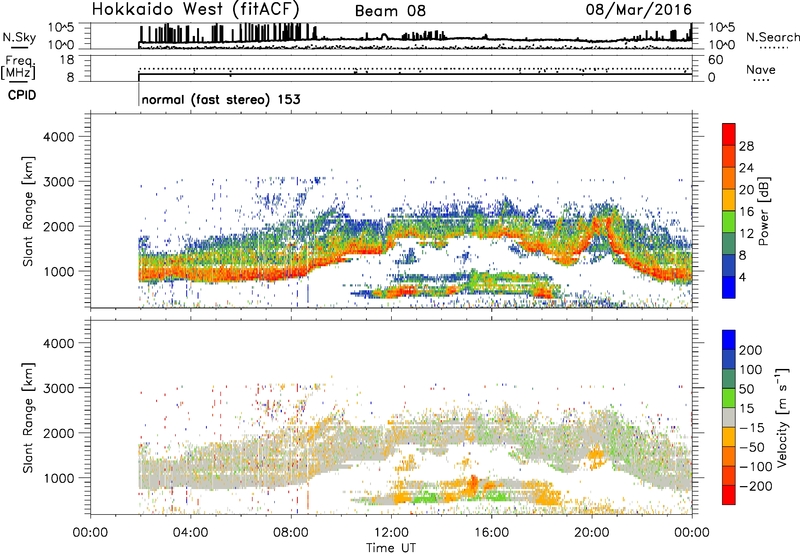
Task: Pick the grey -15 to 15 velocity swatch
Action: [x=729, y=417]
